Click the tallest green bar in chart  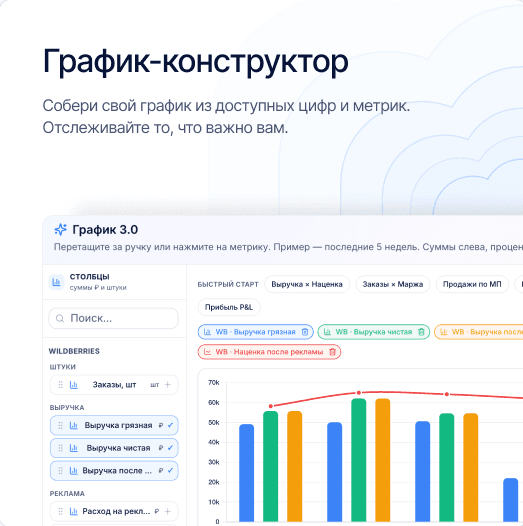(359, 460)
